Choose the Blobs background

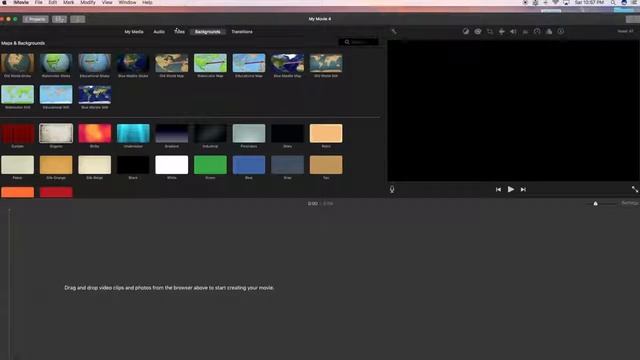point(95,133)
